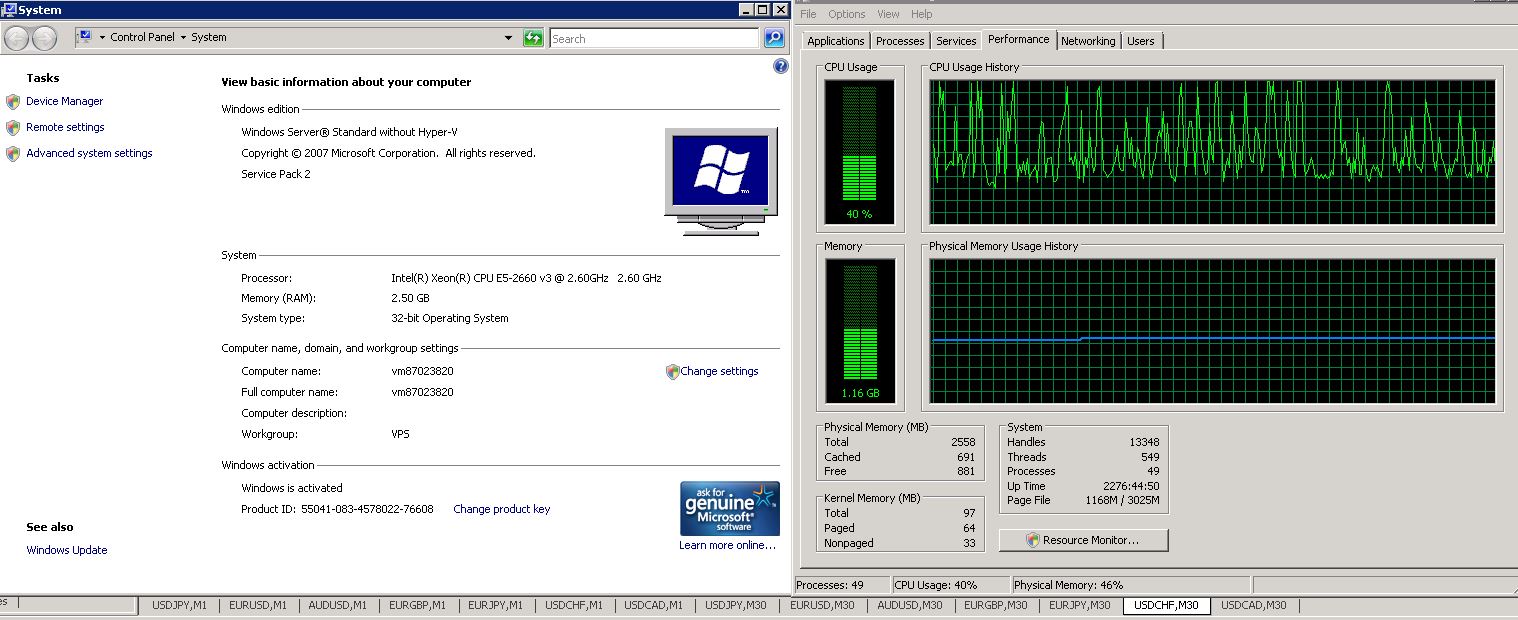Image resolution: width=1518 pixels, height=620 pixels.
Task: Open Device Manager link
Action: coord(64,101)
